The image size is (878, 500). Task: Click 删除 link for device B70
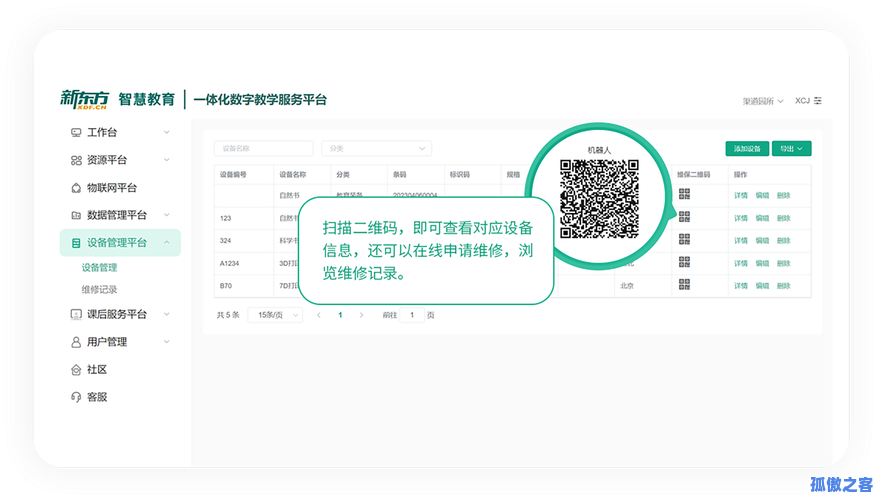[x=783, y=286]
